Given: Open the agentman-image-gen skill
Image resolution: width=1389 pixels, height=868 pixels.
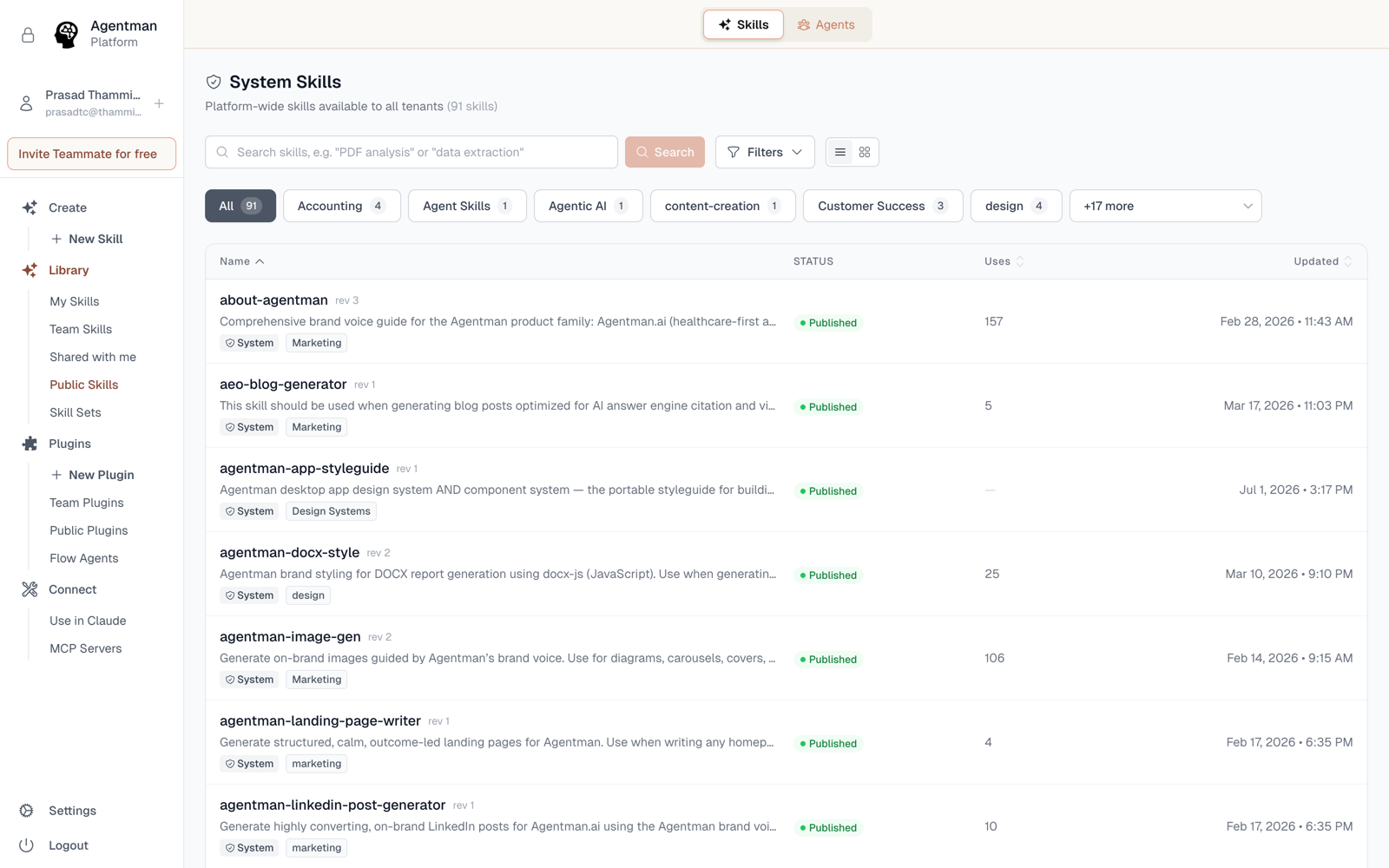Looking at the screenshot, I should click(290, 636).
